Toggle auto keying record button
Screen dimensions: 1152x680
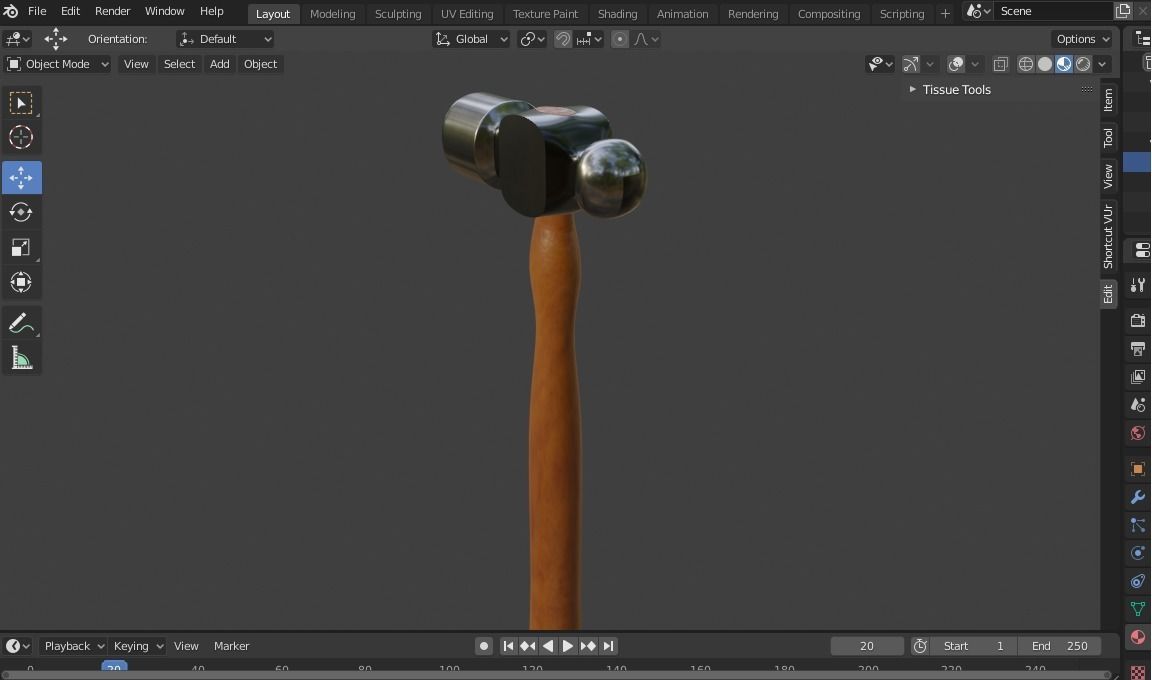tap(483, 646)
